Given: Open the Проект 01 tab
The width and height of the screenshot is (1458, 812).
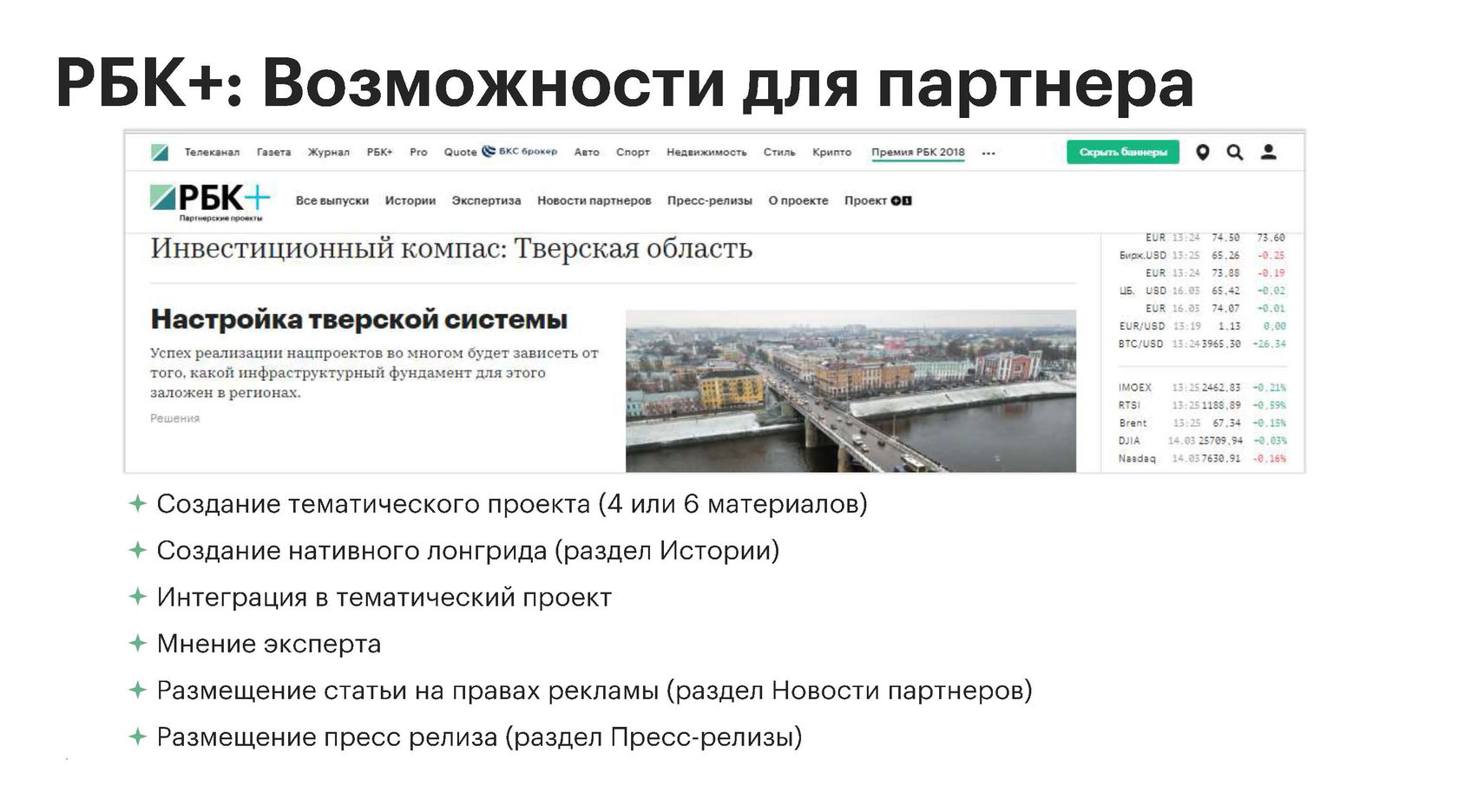Looking at the screenshot, I should (878, 200).
